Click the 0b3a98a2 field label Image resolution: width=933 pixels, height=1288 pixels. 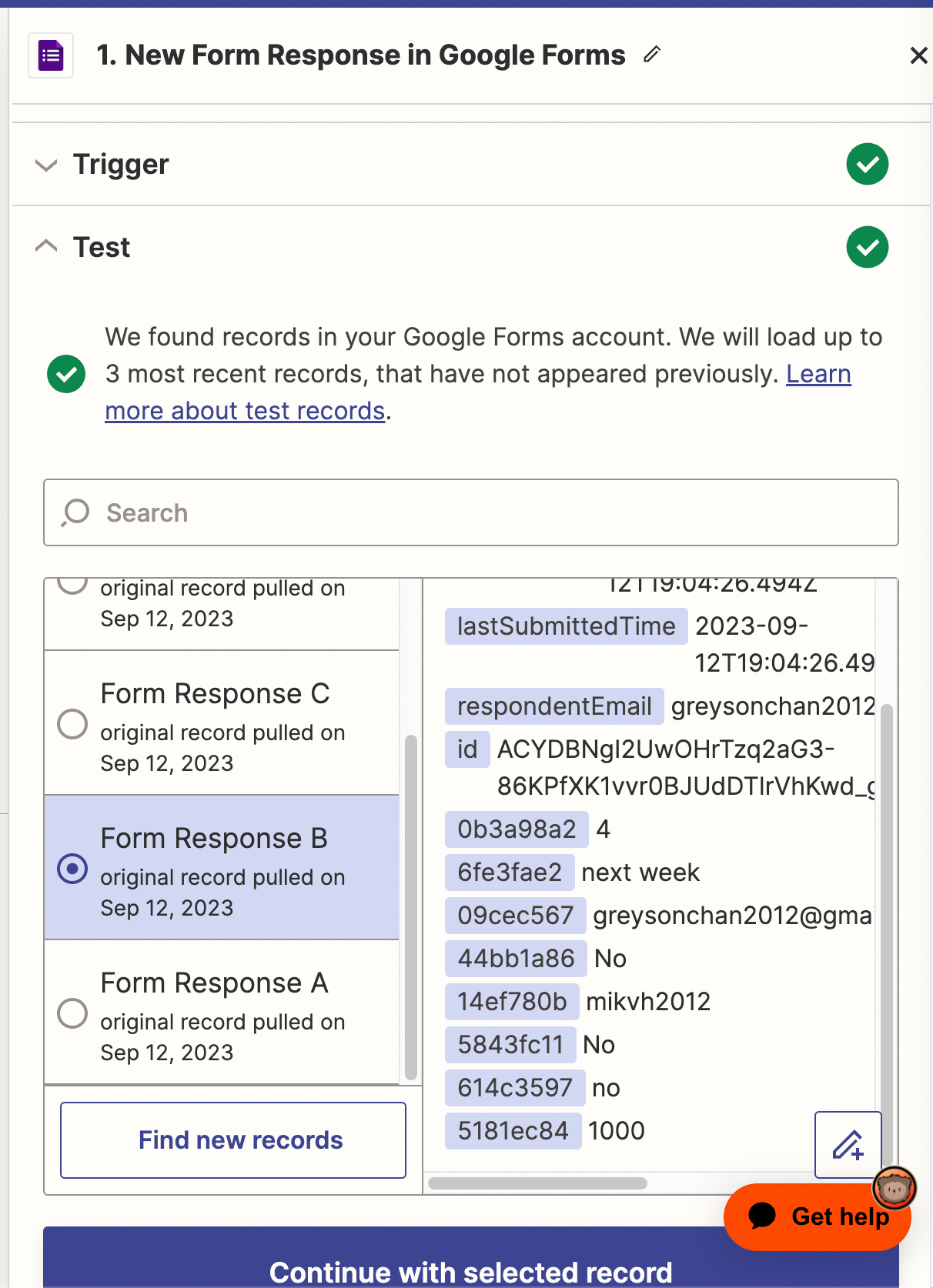pyautogui.click(x=517, y=829)
